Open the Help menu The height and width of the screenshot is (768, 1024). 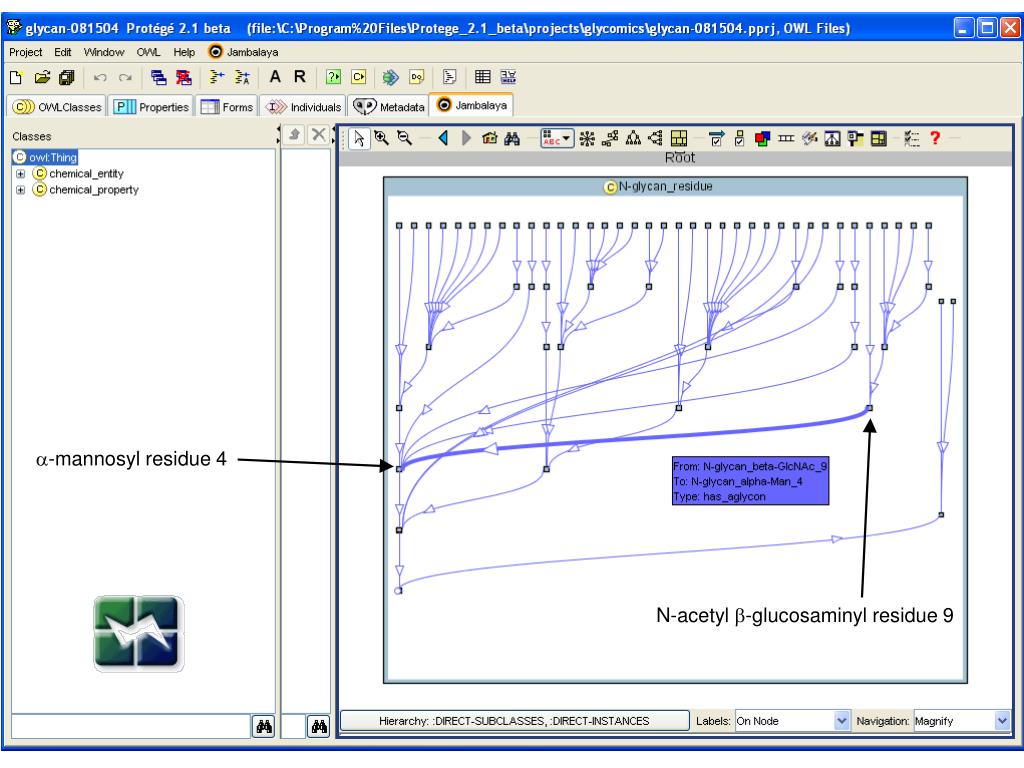click(x=184, y=52)
